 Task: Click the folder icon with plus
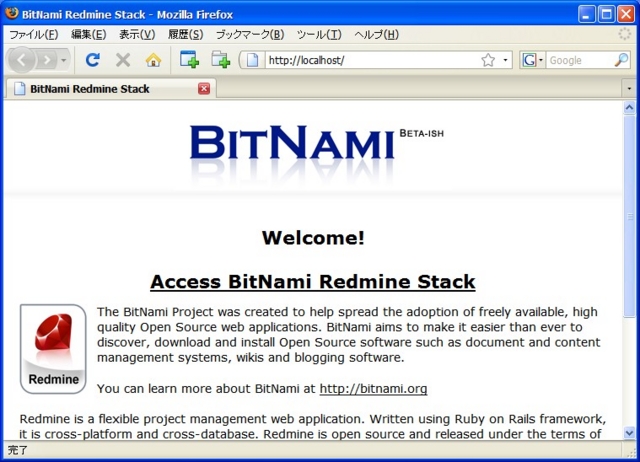pyautogui.click(x=221, y=60)
